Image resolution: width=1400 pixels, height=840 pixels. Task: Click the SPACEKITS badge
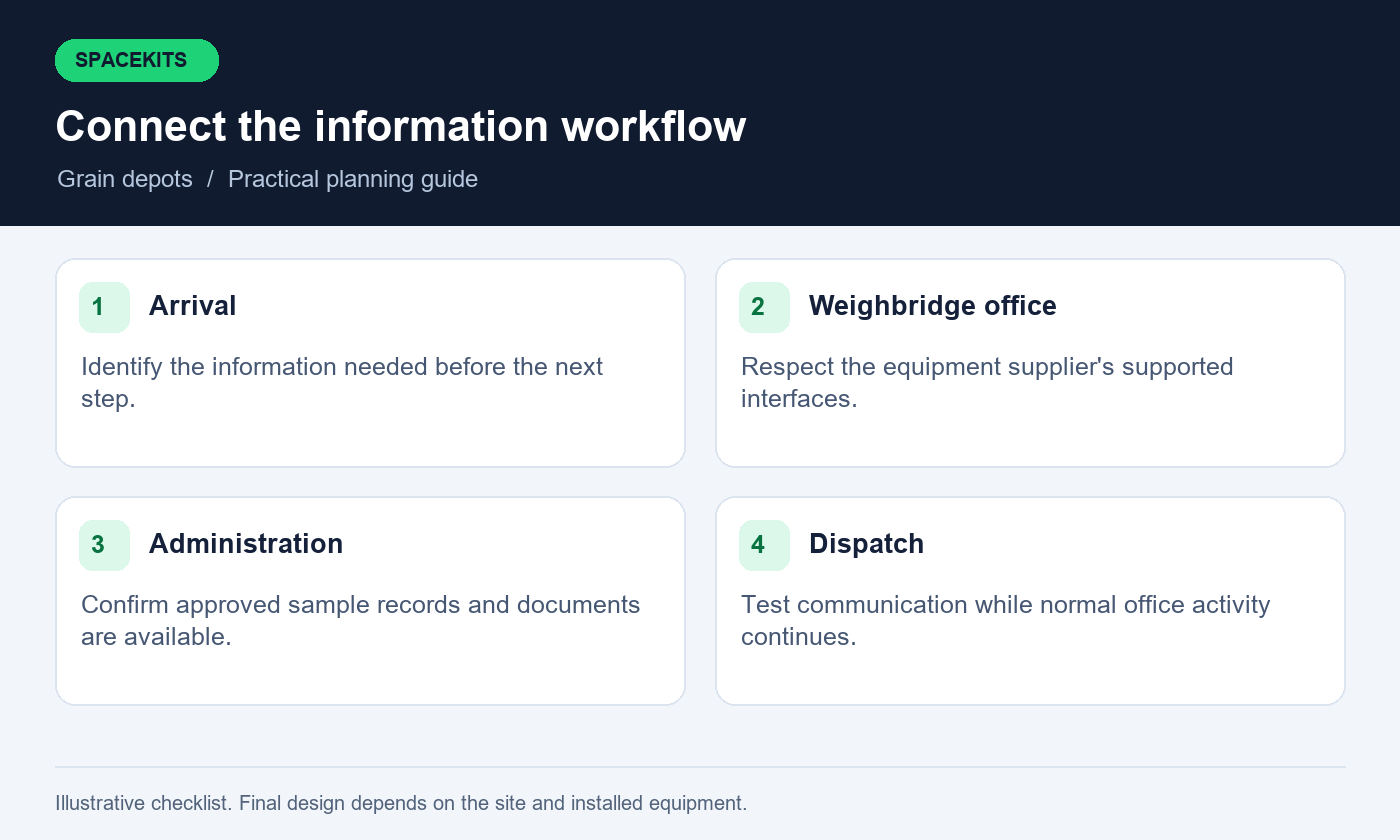point(137,60)
